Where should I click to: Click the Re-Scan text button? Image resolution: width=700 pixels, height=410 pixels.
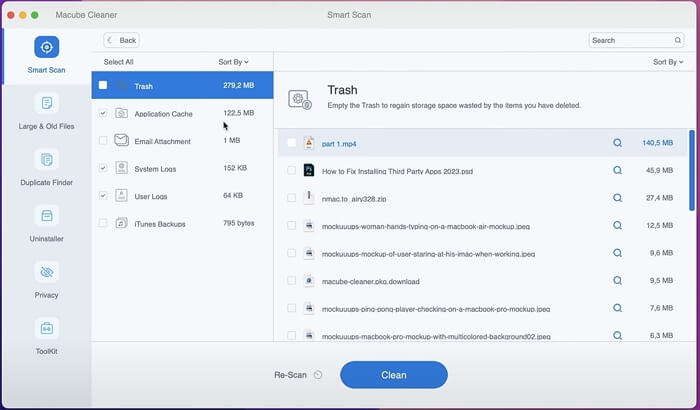tap(290, 375)
